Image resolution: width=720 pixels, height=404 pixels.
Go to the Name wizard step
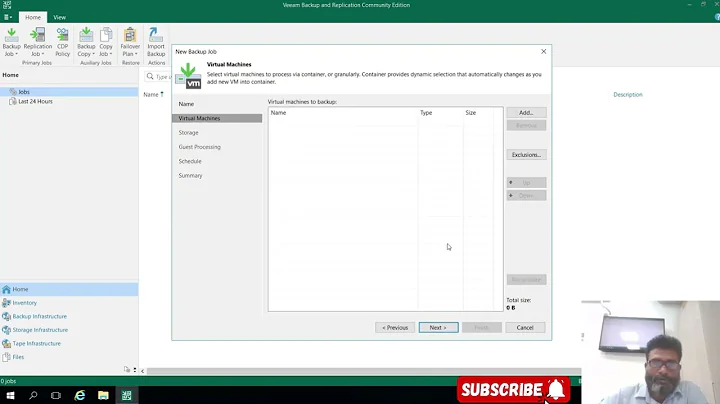click(x=186, y=104)
